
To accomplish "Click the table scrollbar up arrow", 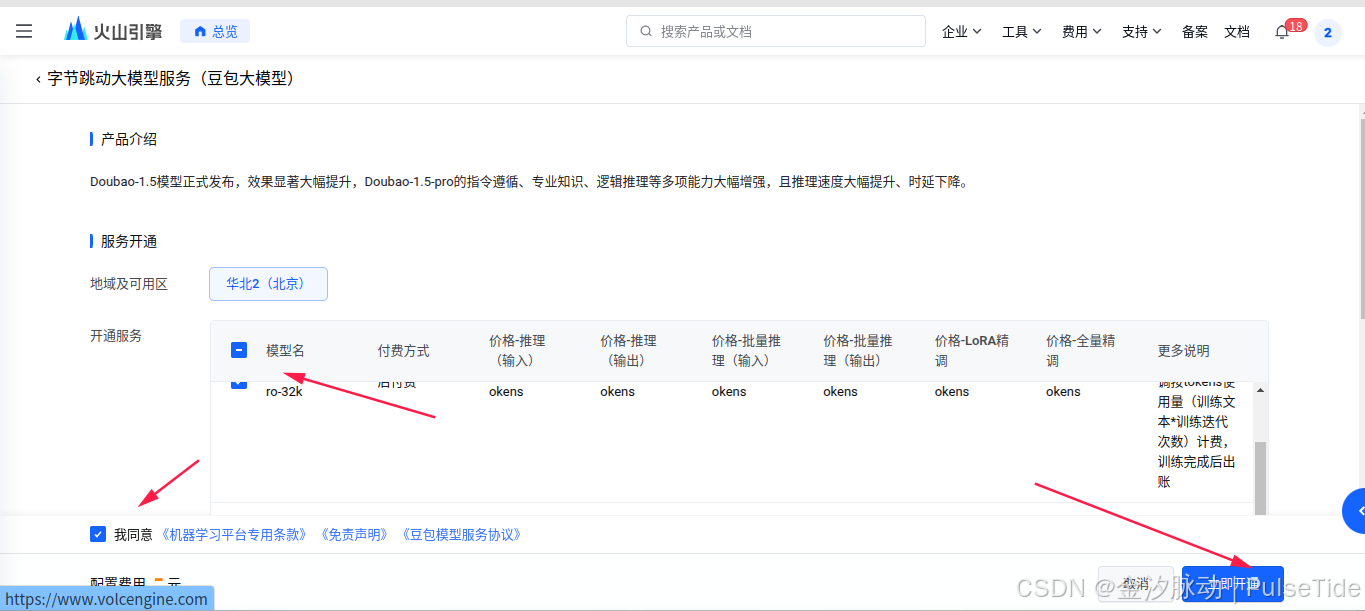I will tap(1260, 390).
